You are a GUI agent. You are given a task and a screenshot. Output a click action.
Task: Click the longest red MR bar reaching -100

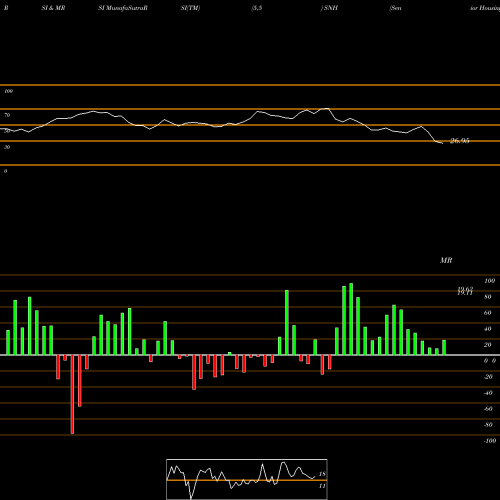72,394
